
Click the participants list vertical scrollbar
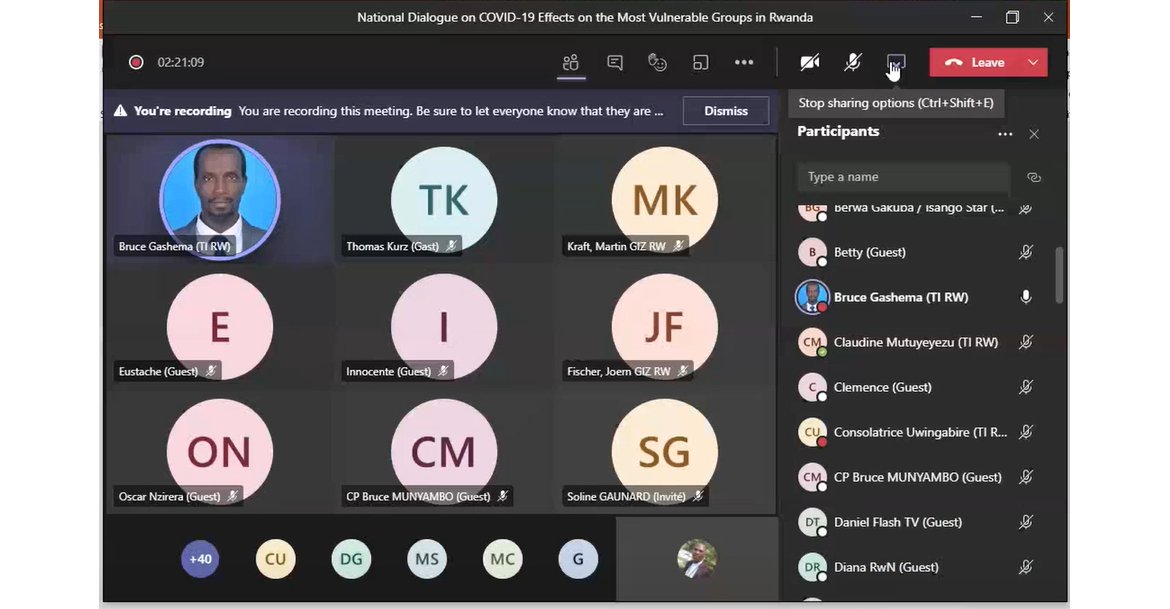coord(1059,275)
